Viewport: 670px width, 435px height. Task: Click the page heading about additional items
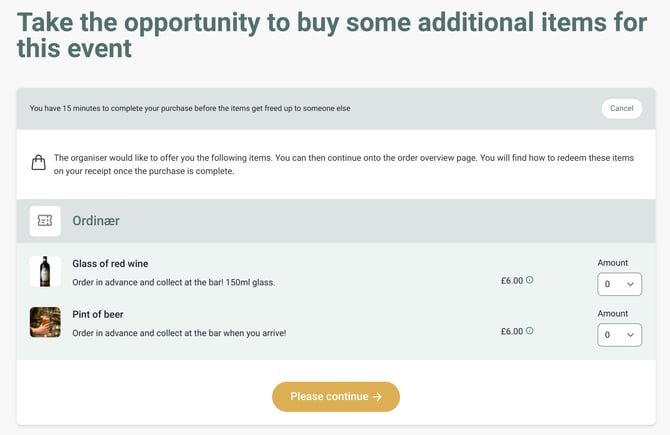pos(332,34)
